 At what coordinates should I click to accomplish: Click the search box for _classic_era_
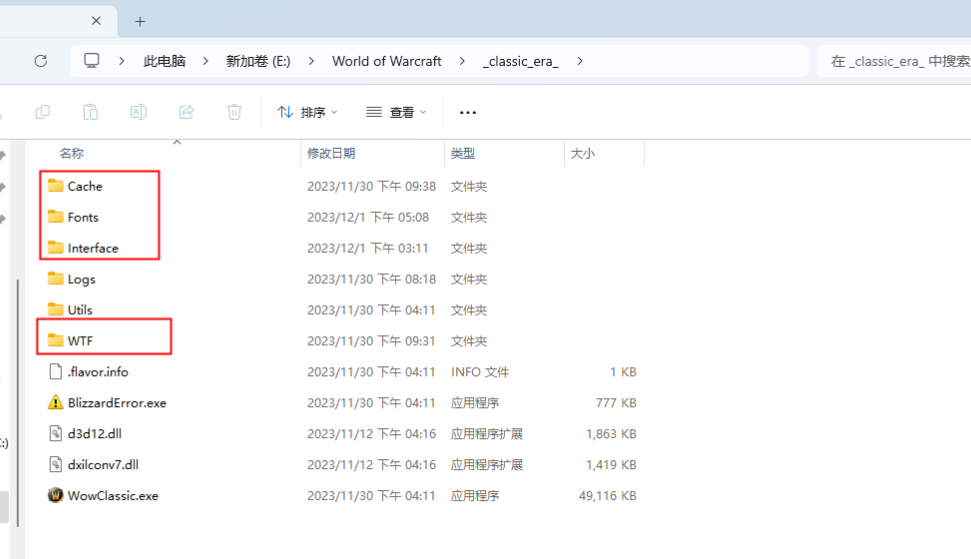[x=894, y=61]
